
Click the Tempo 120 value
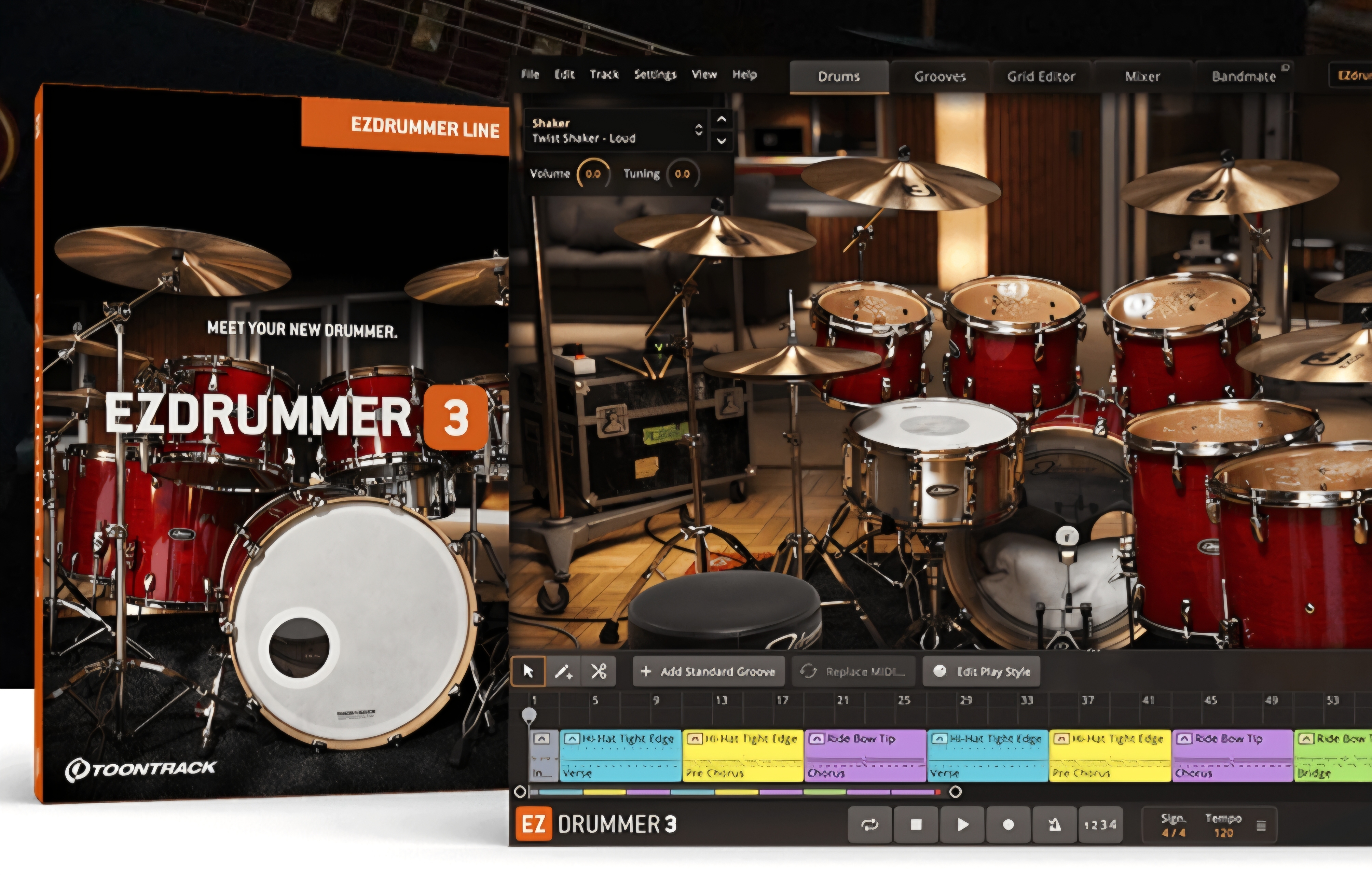pos(1223,833)
